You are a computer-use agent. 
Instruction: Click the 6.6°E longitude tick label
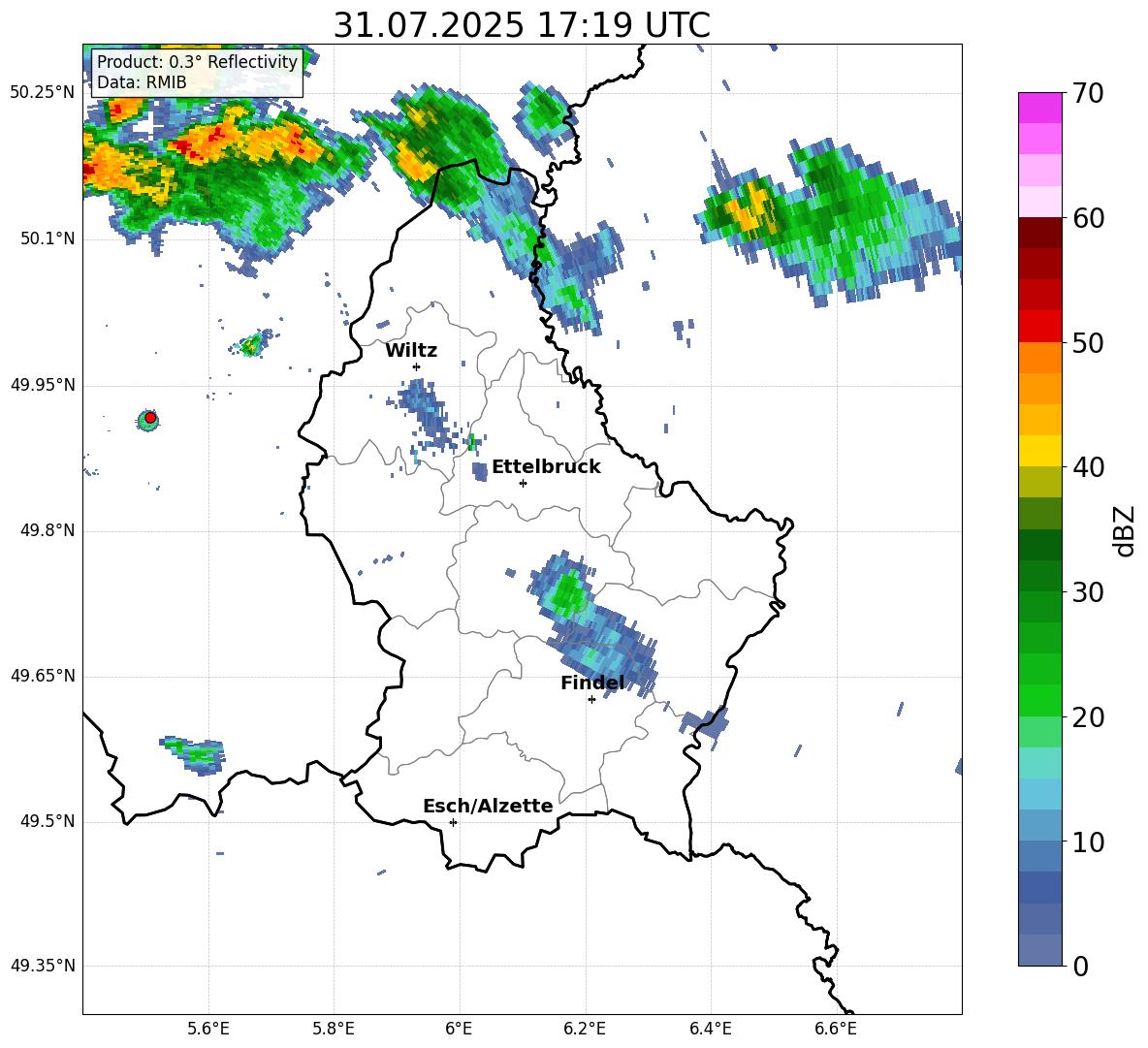pyautogui.click(x=836, y=1030)
